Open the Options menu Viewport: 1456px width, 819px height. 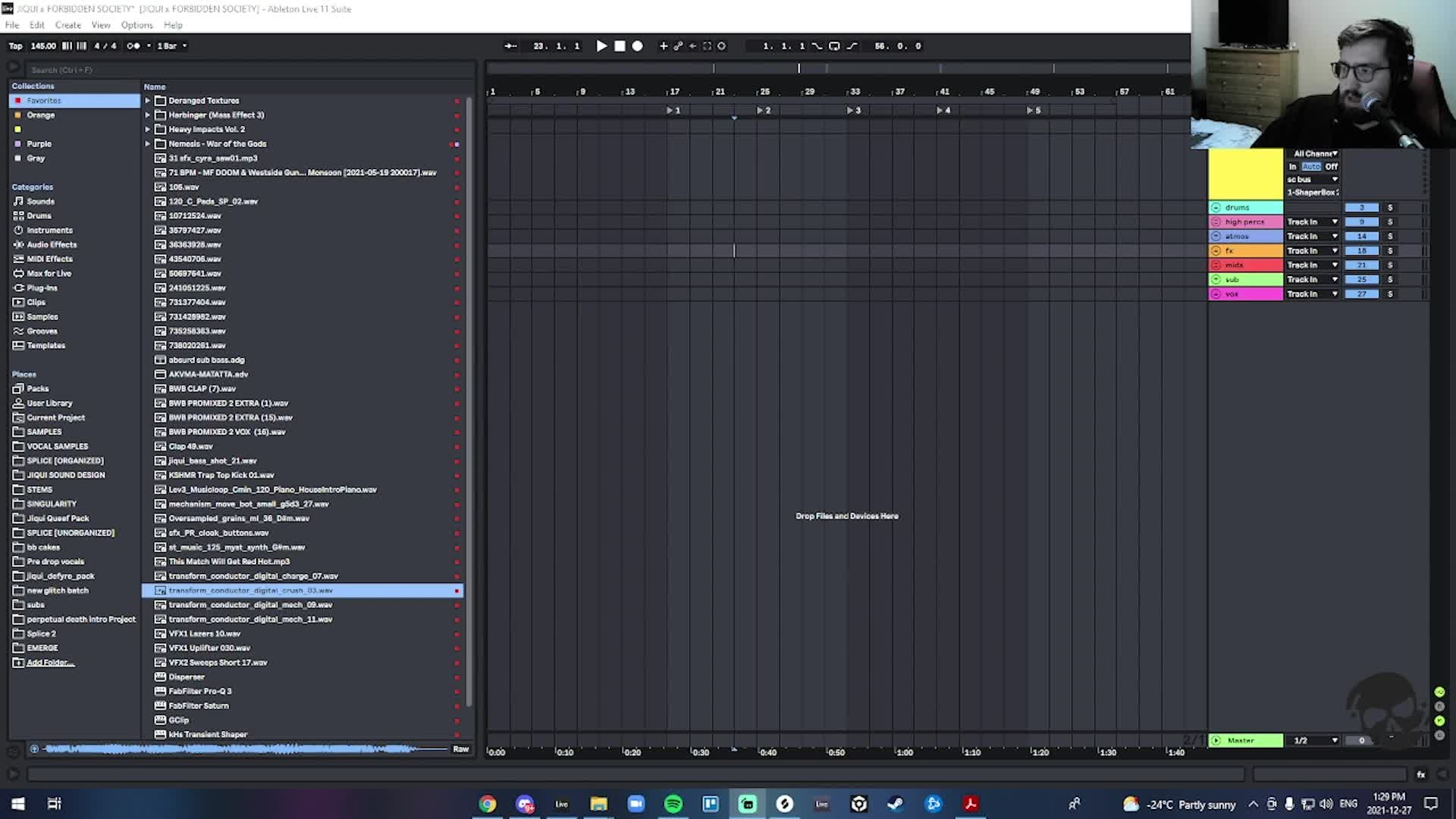(137, 25)
